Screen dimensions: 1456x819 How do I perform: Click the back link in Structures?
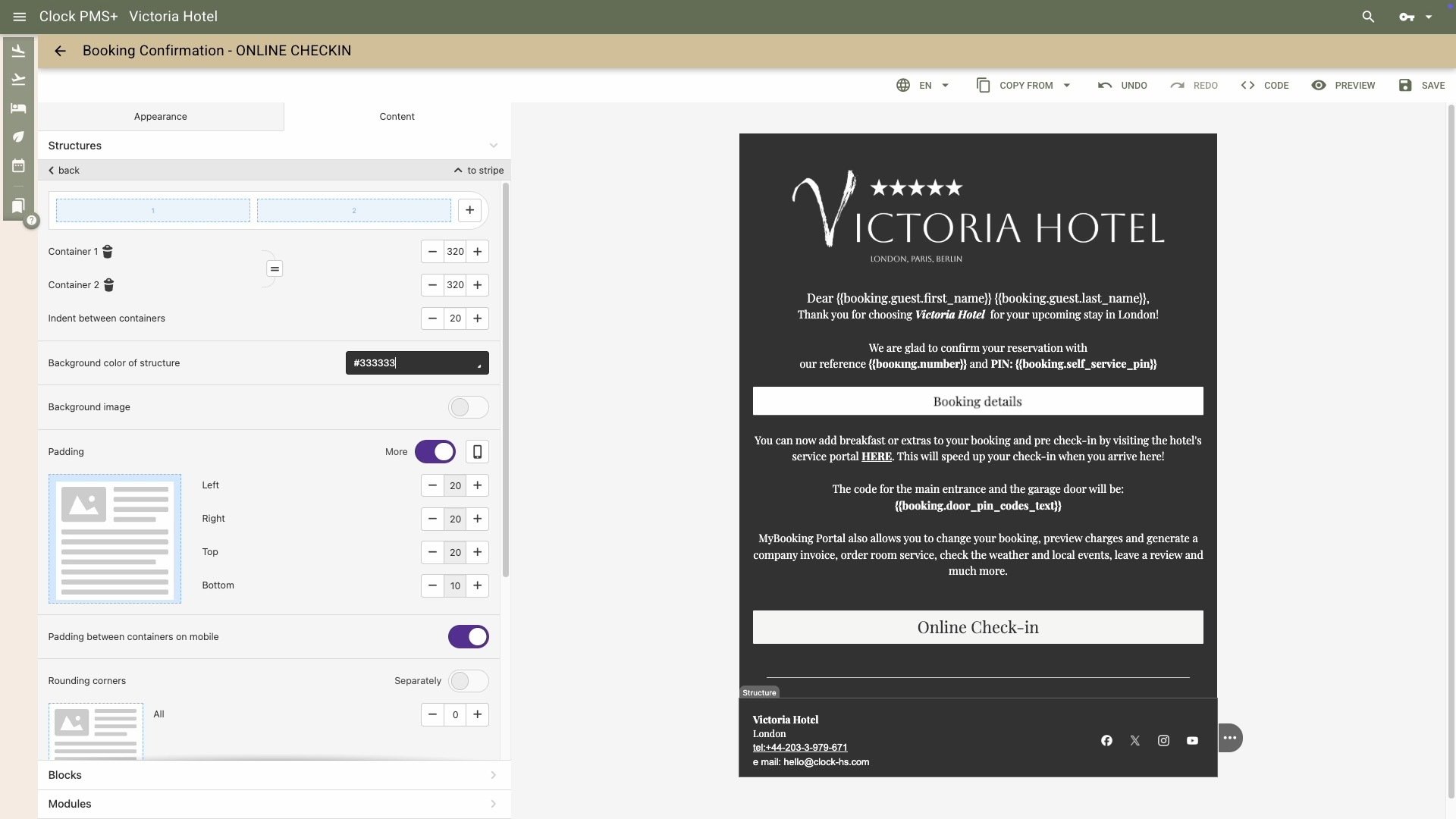pyautogui.click(x=64, y=171)
